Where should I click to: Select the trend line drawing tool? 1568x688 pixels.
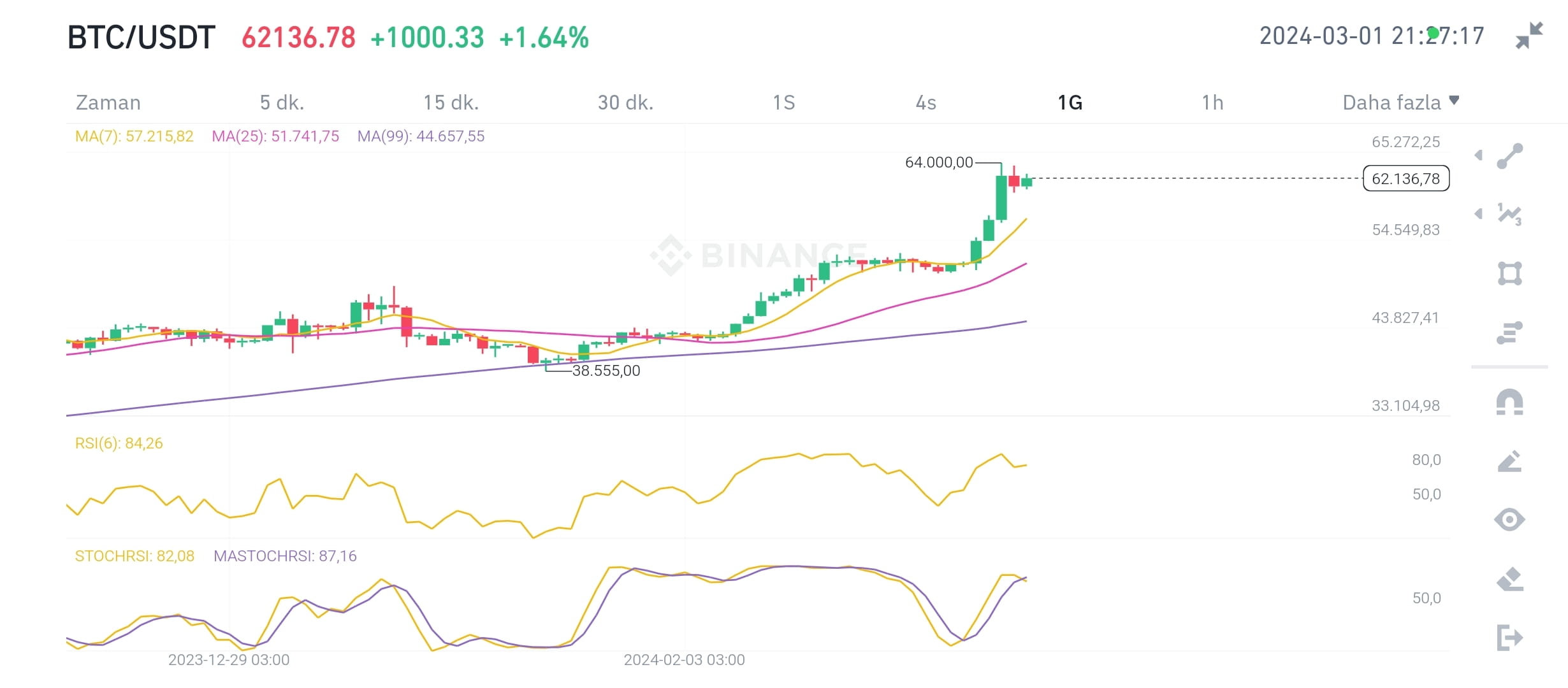1511,156
